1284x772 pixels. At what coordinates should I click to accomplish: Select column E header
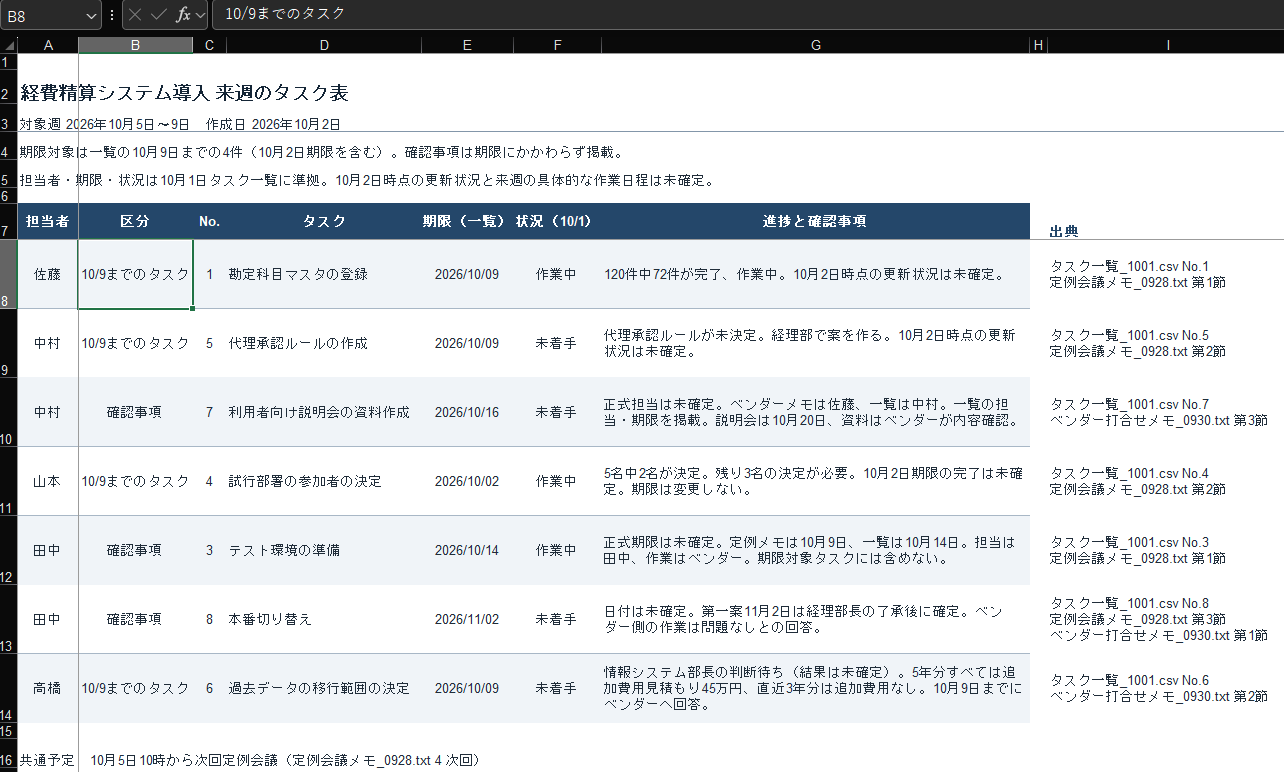[467, 45]
